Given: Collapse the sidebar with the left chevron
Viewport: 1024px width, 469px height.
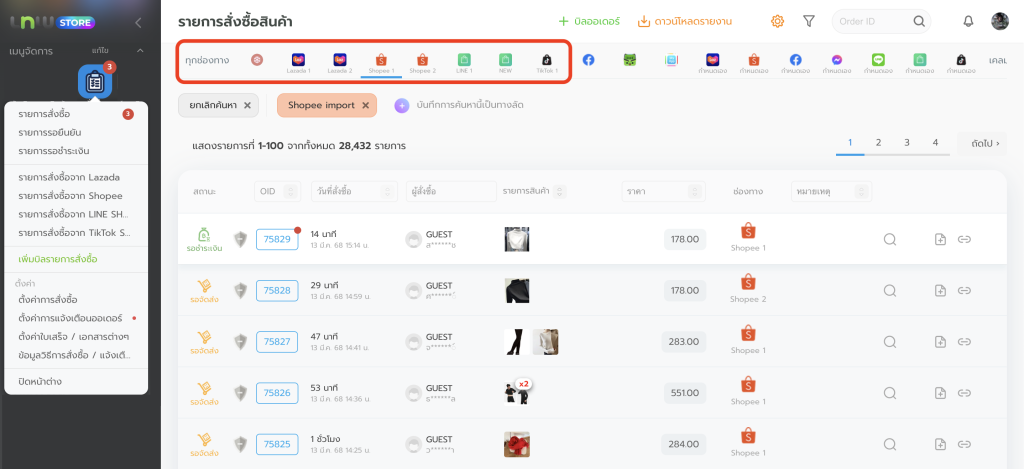Looking at the screenshot, I should (138, 22).
